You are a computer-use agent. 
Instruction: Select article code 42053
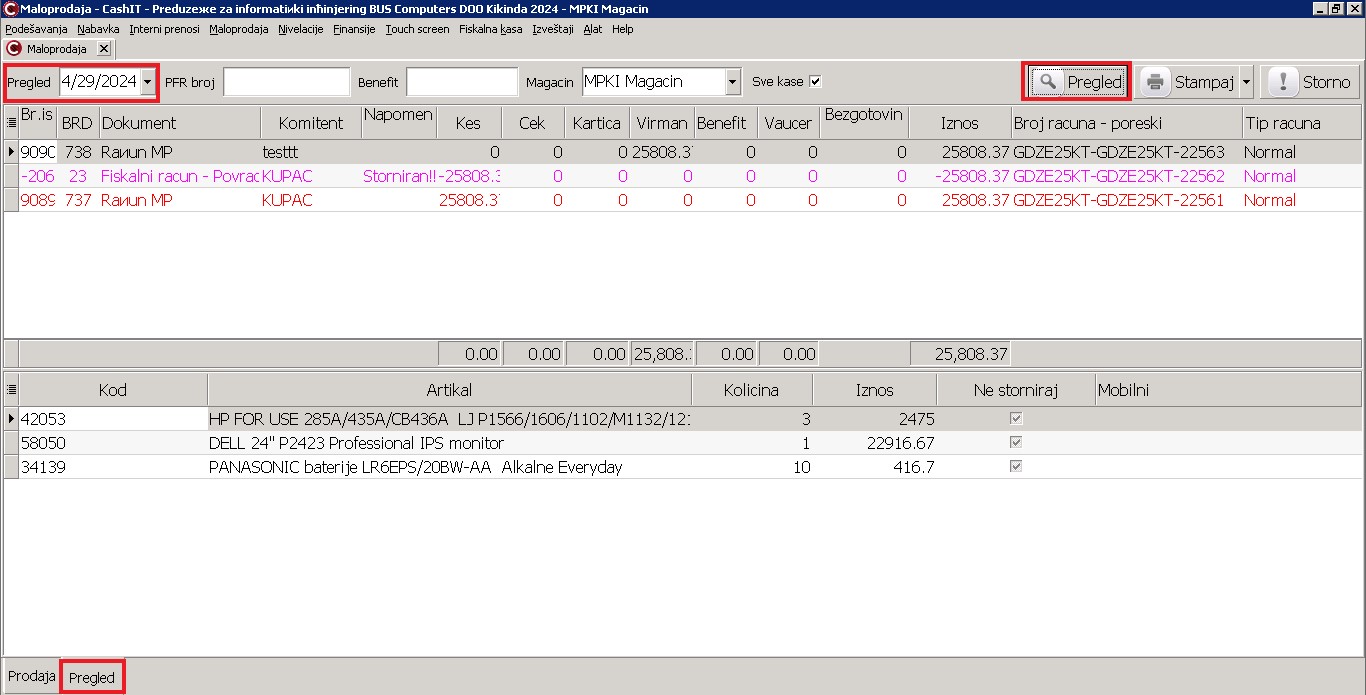[113, 419]
